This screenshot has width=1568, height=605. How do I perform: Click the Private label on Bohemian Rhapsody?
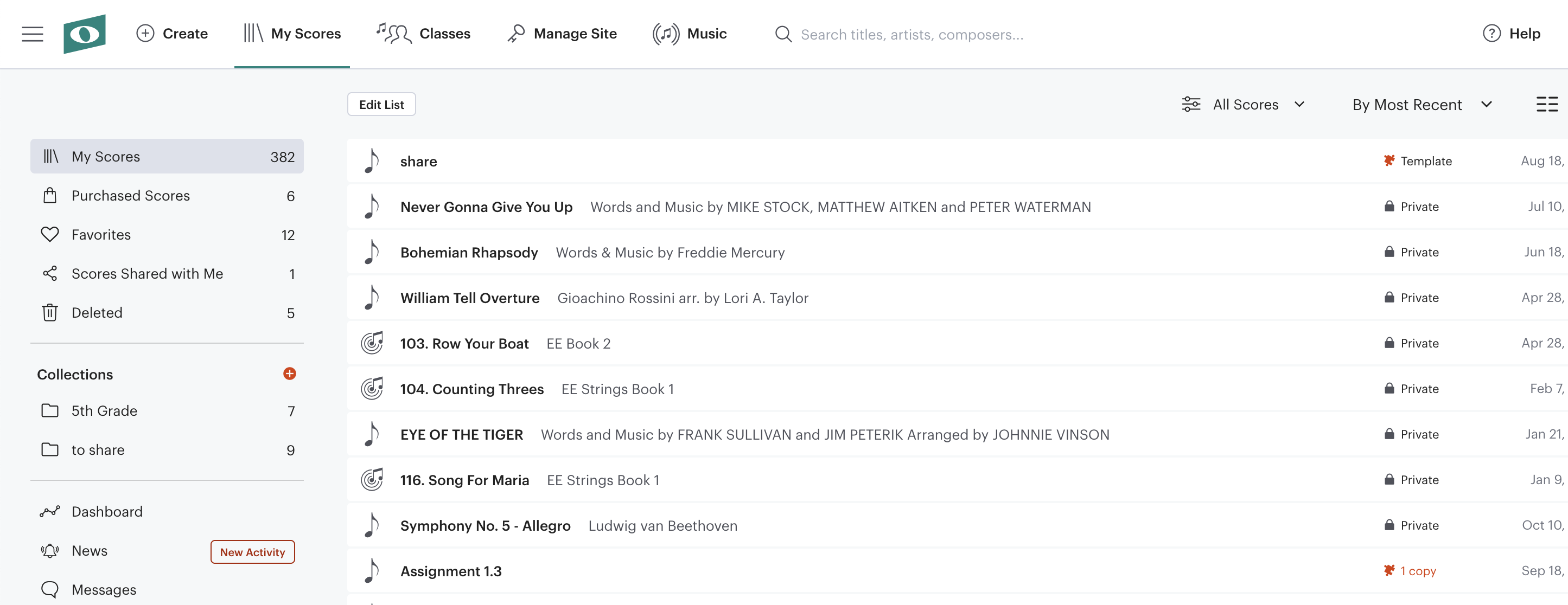pos(1419,252)
